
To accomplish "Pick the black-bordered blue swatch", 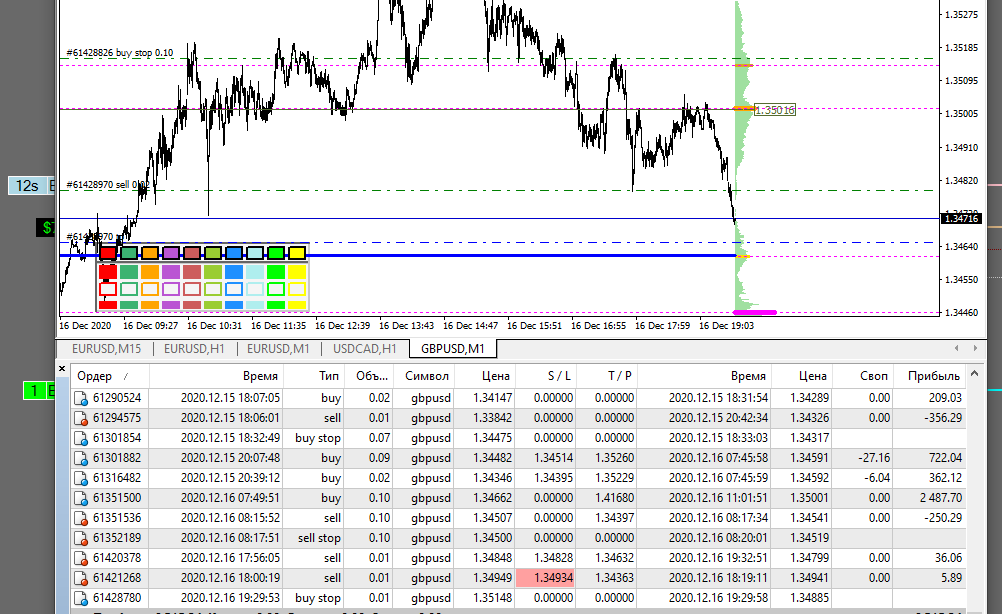I will click(x=234, y=253).
